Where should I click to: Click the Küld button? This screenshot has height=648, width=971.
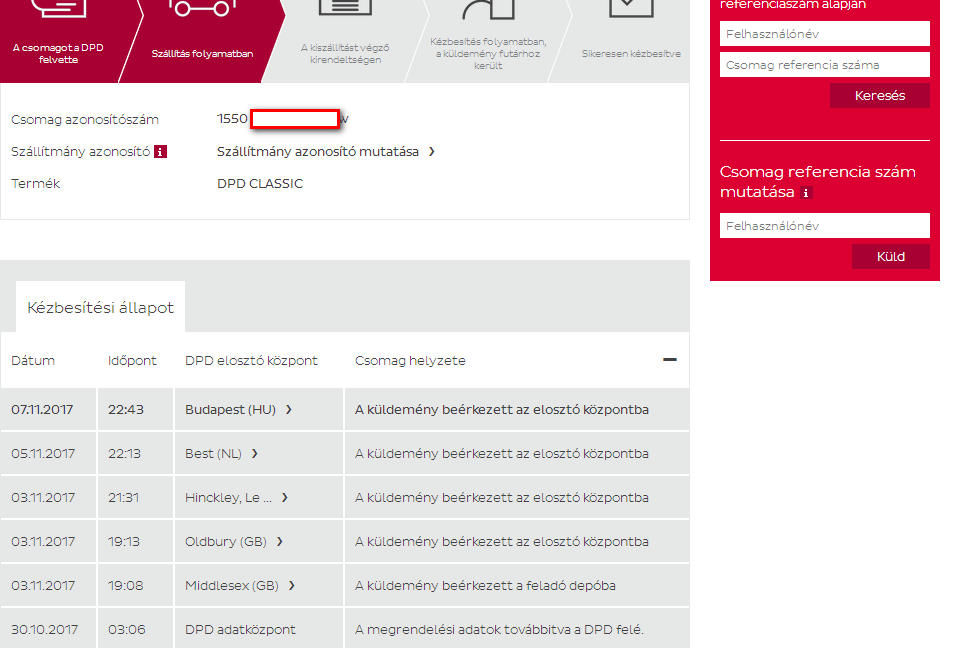point(890,256)
